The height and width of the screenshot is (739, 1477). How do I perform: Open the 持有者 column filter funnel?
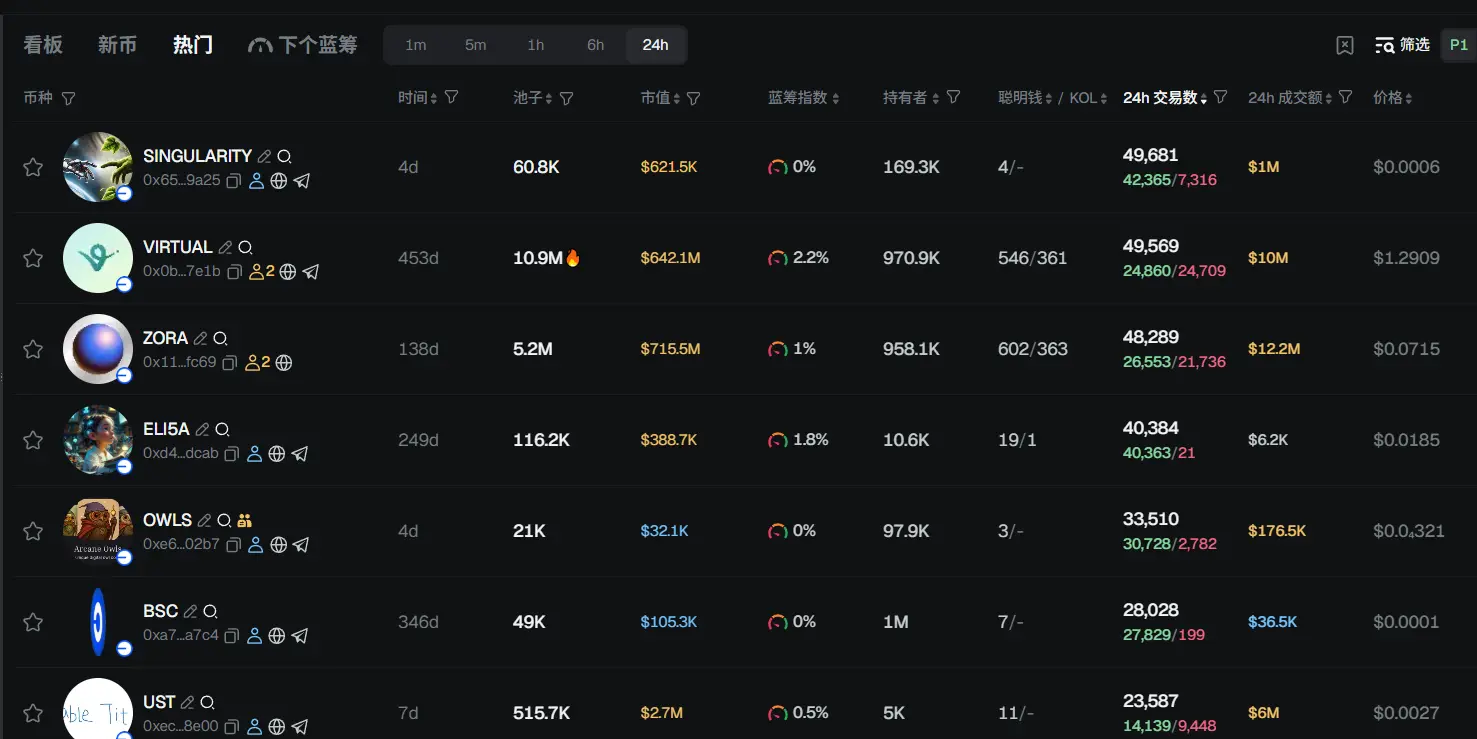tap(954, 98)
